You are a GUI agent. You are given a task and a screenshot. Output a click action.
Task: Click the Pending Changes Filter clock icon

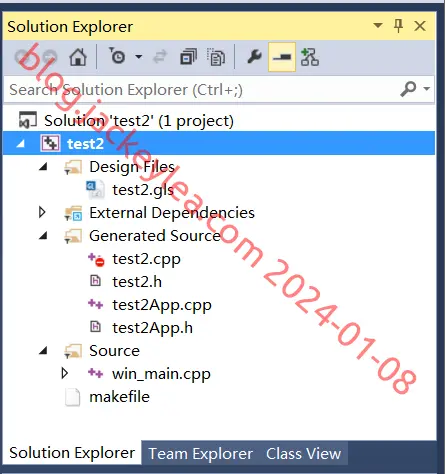(x=117, y=56)
